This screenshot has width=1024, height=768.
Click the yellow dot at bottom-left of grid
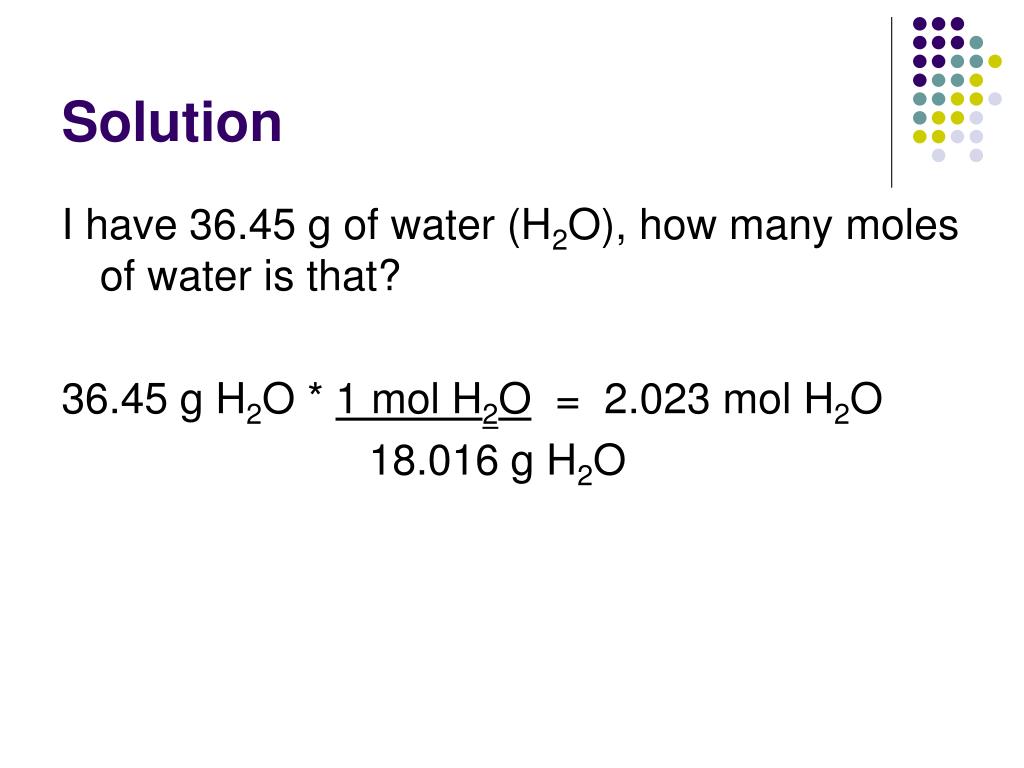[920, 136]
